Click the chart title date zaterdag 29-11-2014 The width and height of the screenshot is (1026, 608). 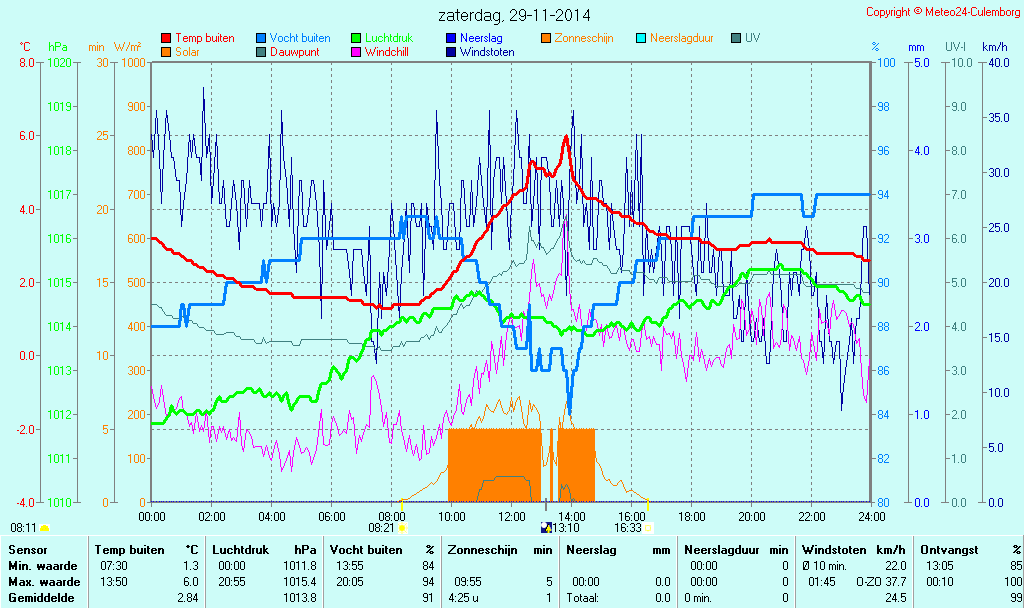(514, 15)
